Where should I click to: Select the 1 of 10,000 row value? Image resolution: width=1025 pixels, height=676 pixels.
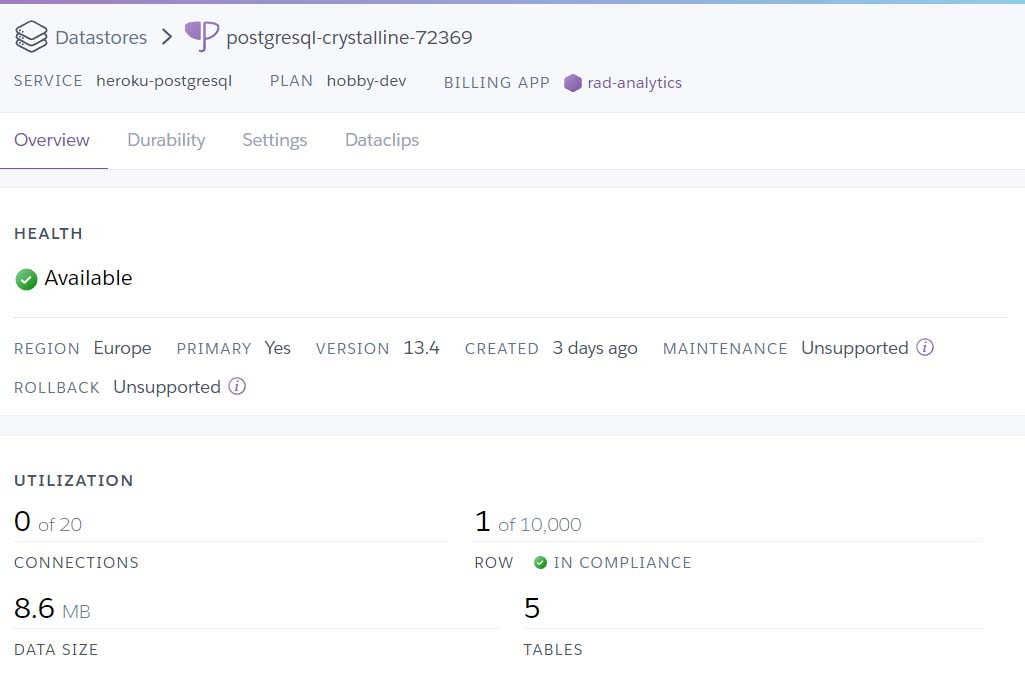click(528, 522)
